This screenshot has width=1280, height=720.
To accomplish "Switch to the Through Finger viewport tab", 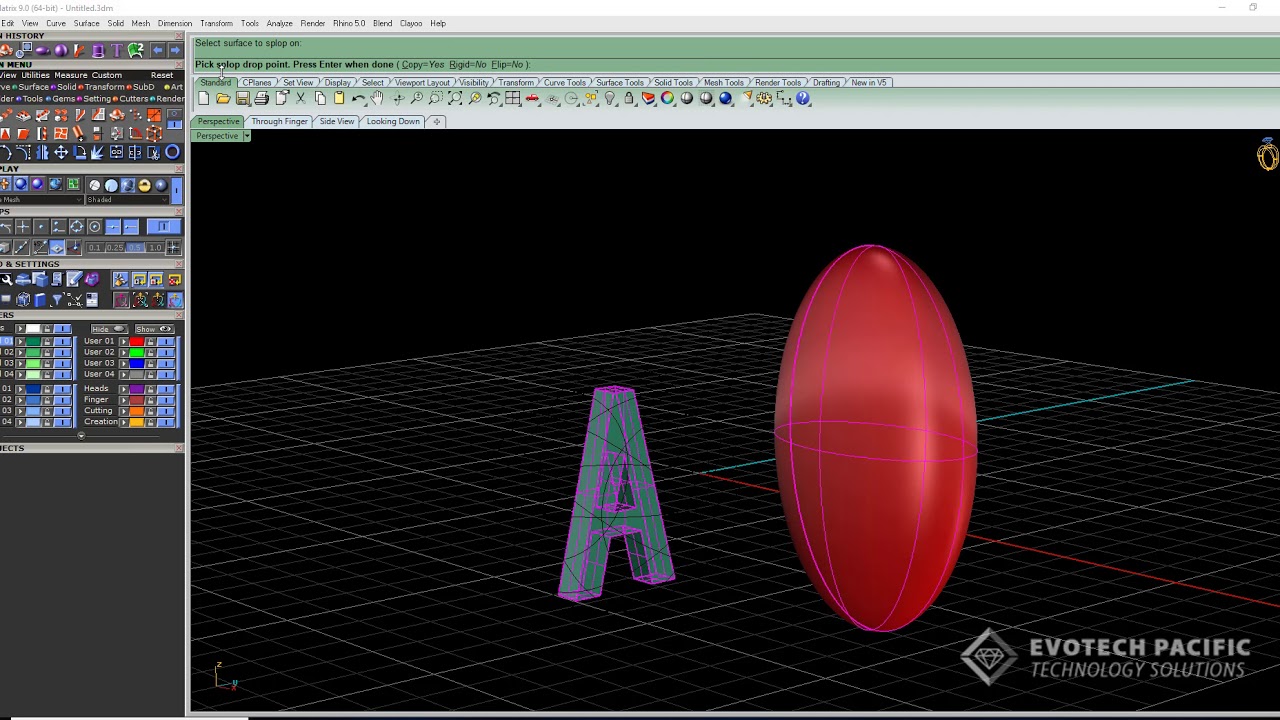I will pos(280,121).
